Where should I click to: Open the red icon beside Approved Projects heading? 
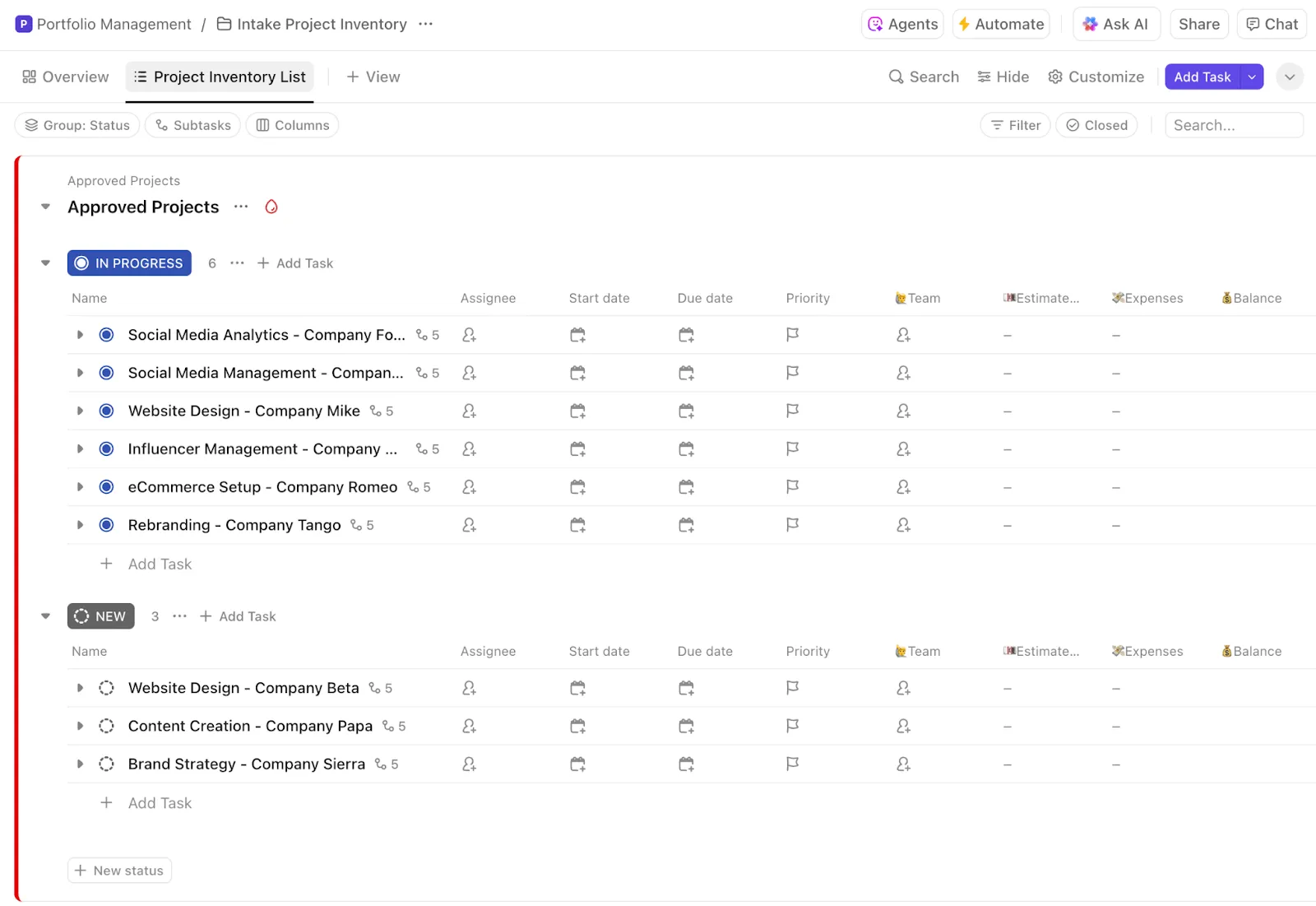click(x=271, y=207)
